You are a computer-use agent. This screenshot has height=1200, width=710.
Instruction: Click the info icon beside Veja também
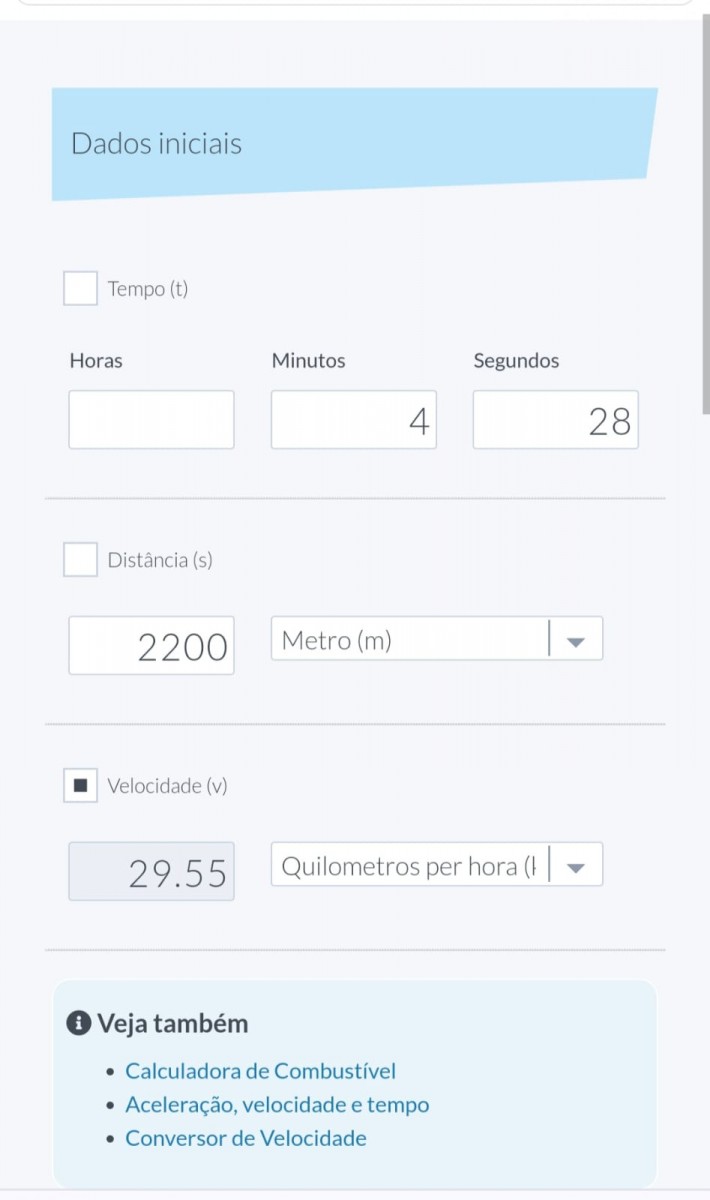point(78,1023)
